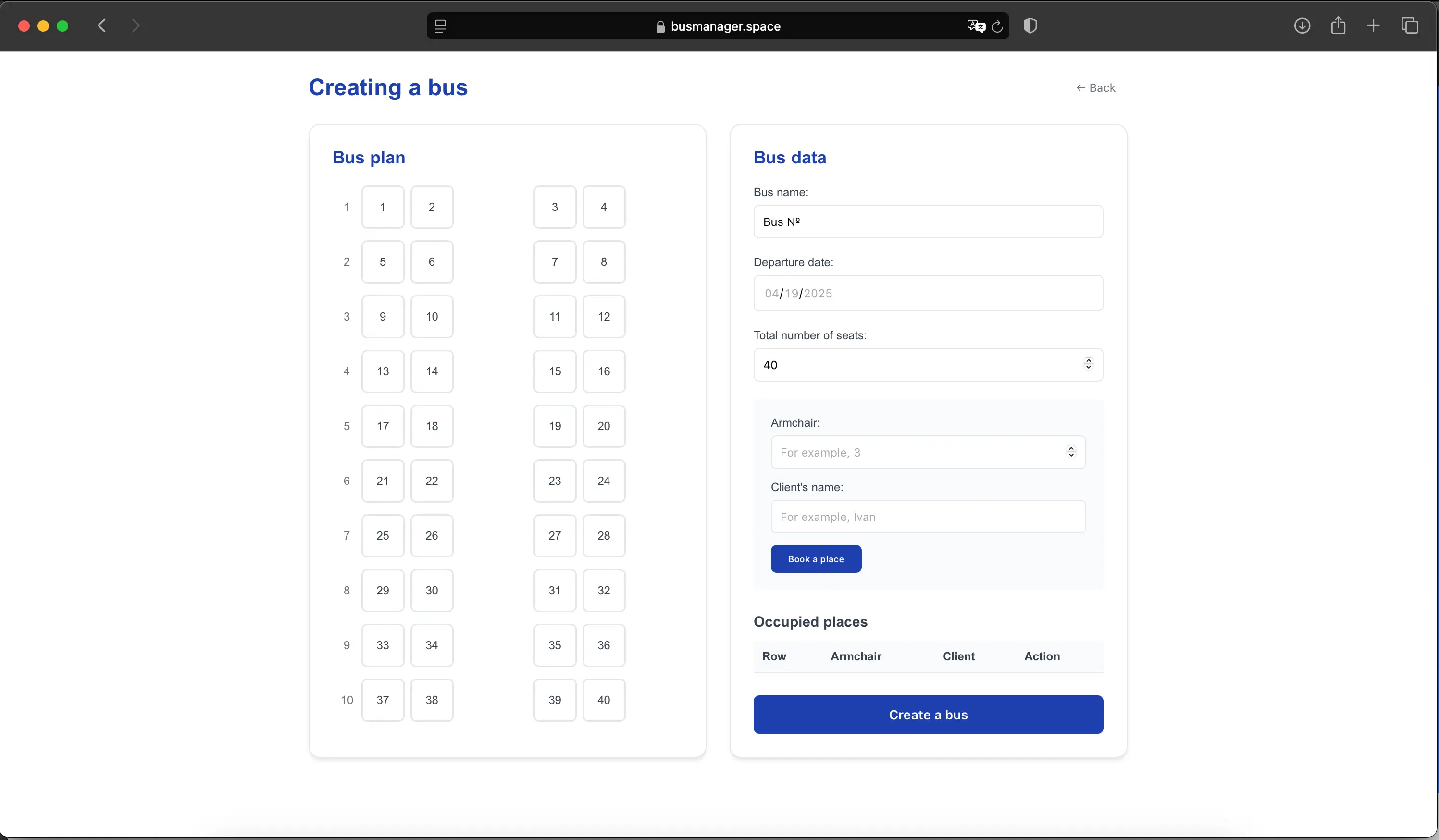The width and height of the screenshot is (1439, 840).
Task: Select seat 40 in the bus plan
Action: [603, 700]
